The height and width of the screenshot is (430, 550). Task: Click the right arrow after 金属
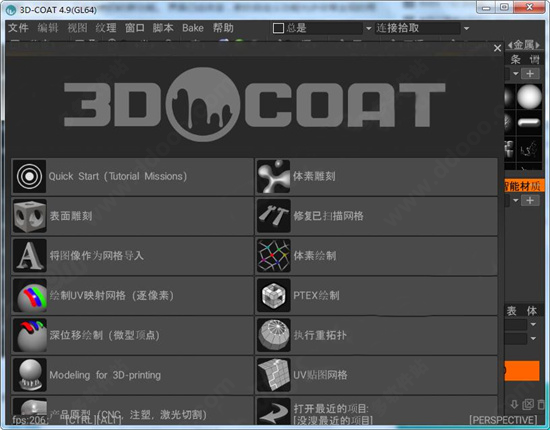pyautogui.click(x=538, y=45)
